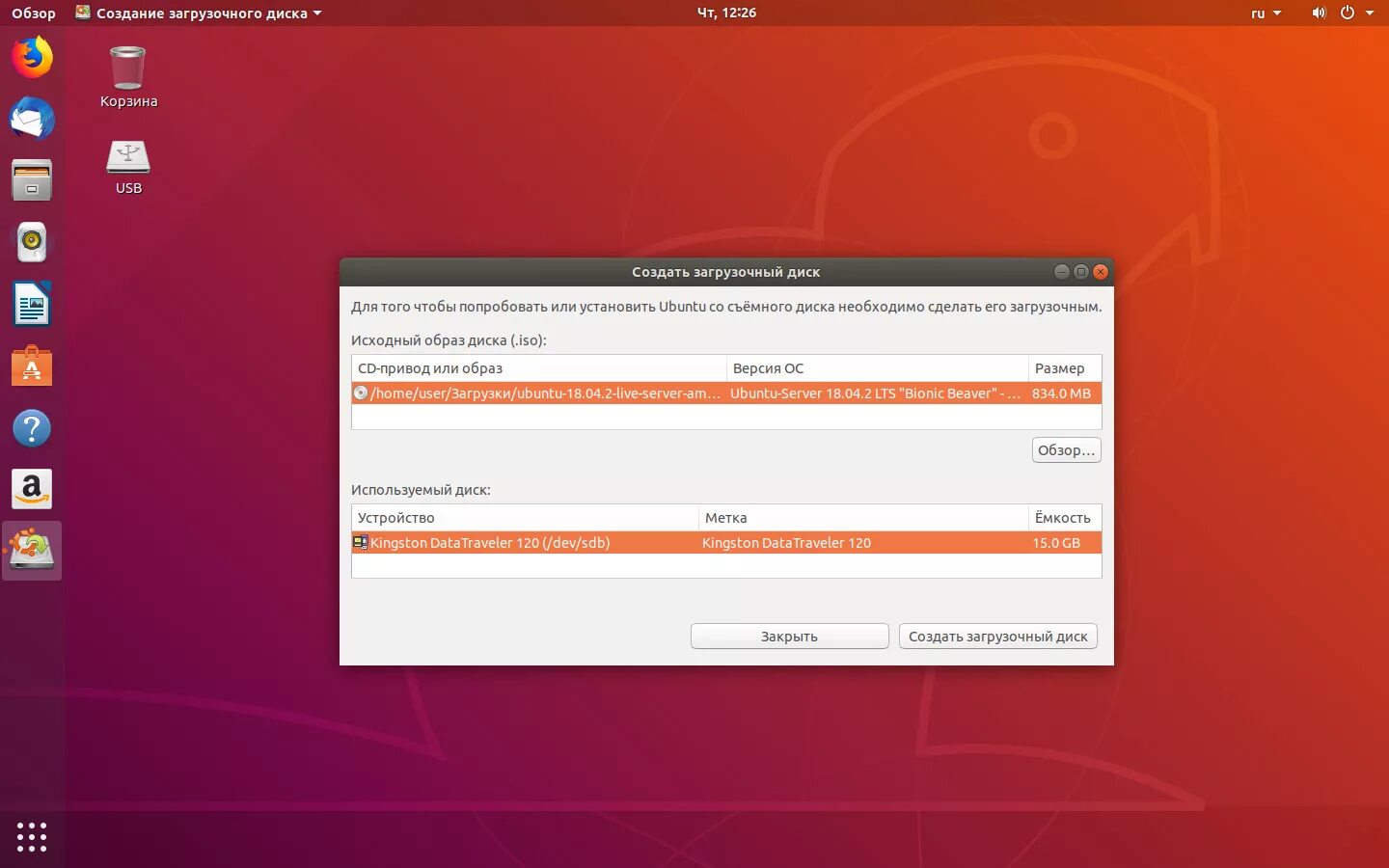The height and width of the screenshot is (868, 1389).
Task: Show applications grid at dock bottom
Action: pos(32,836)
